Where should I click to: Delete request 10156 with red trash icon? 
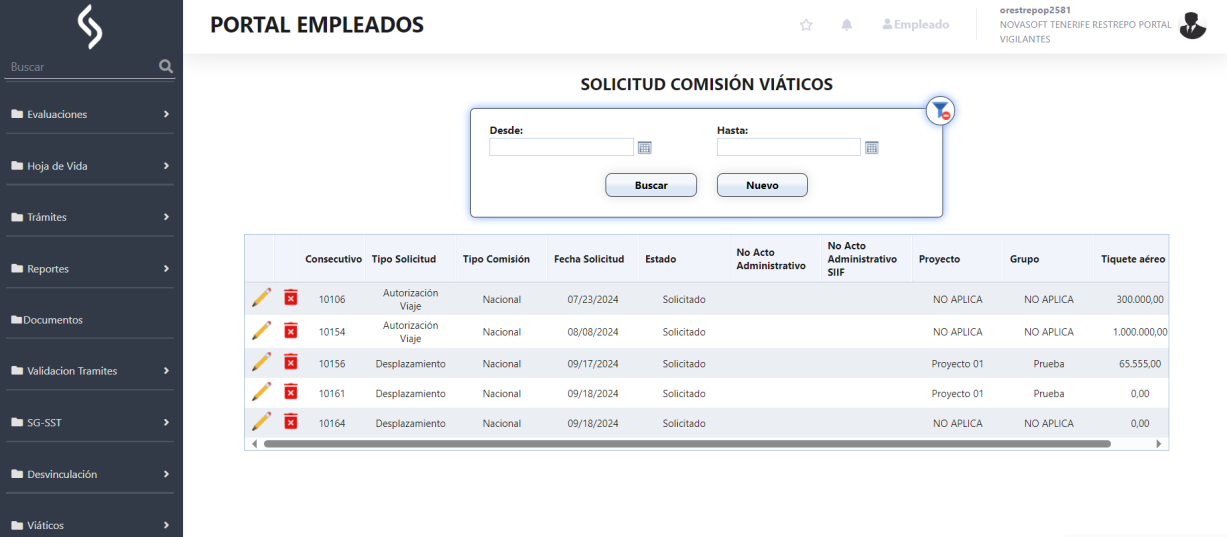290,362
